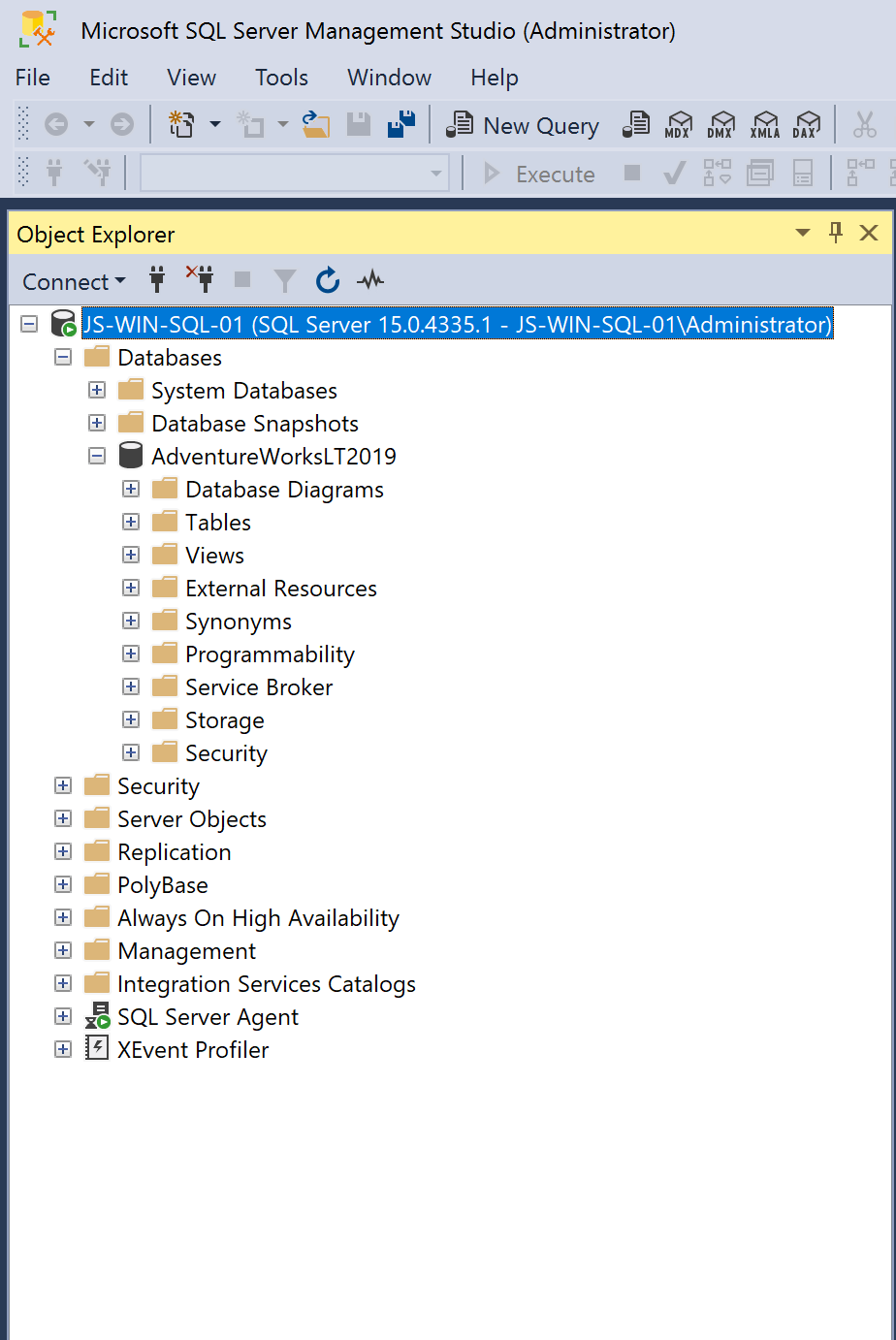Open DMX query icon in toolbar
This screenshot has width=896, height=1340.
tap(720, 125)
